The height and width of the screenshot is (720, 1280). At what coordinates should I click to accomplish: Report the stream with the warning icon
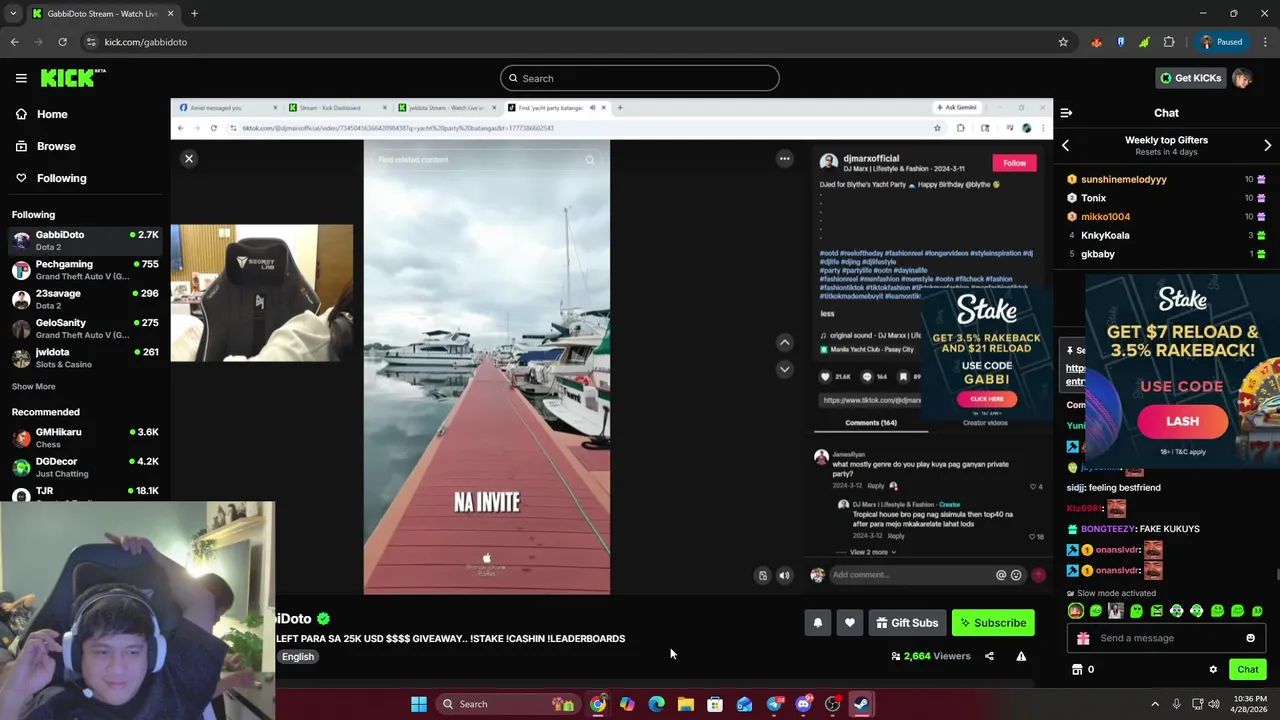1021,656
